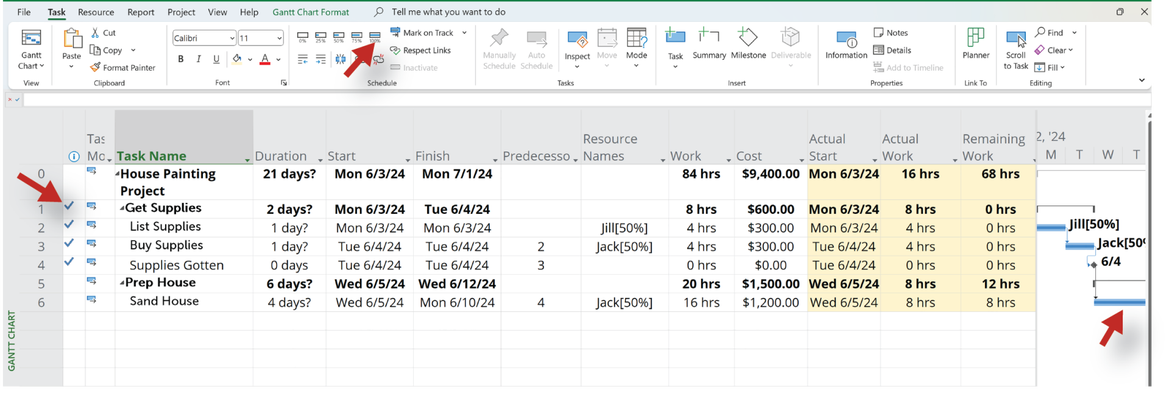Select the Buy Supplies task name cell
1169x393 pixels.
(184, 245)
